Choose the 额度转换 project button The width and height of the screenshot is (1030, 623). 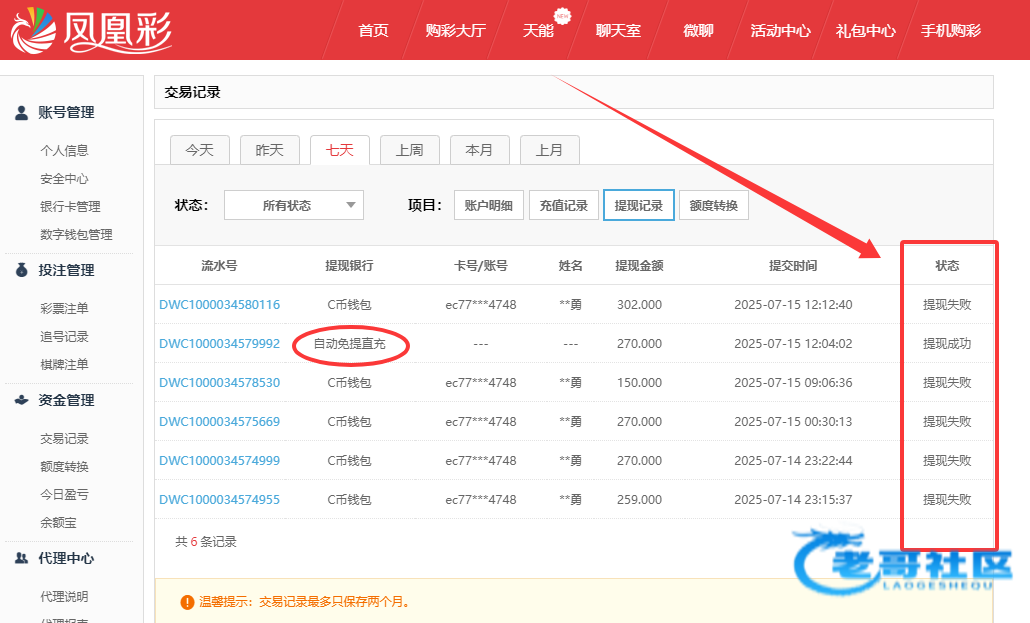713,205
